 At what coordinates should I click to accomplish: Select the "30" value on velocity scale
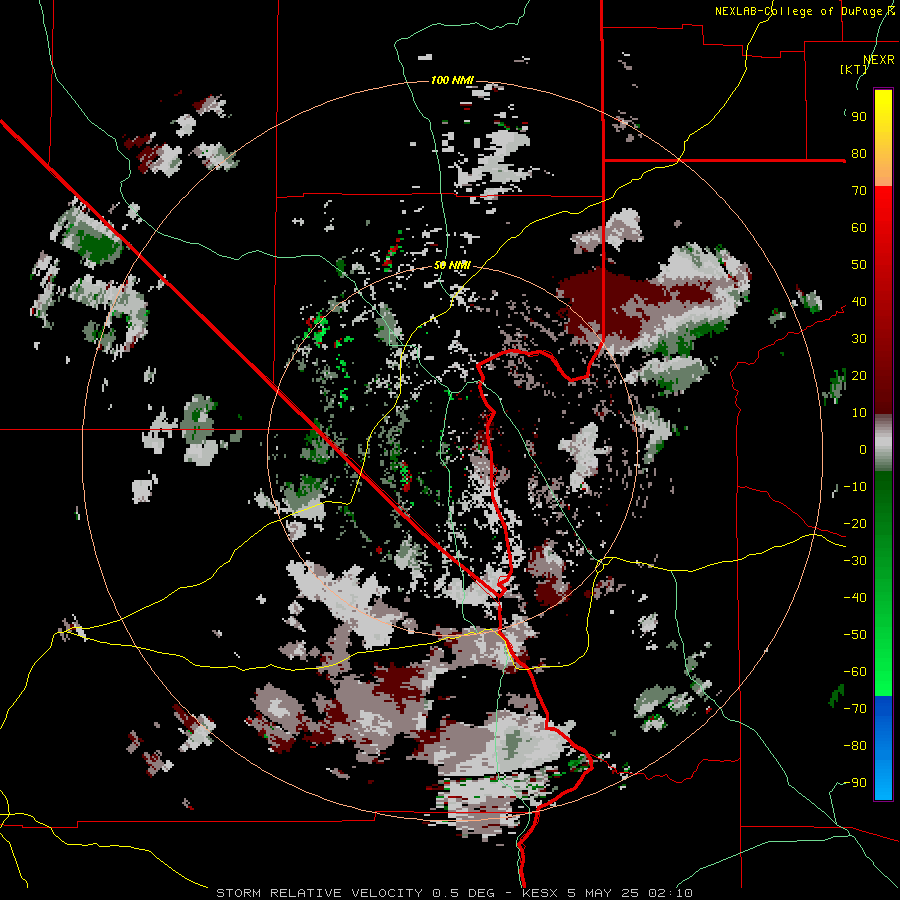tap(859, 339)
